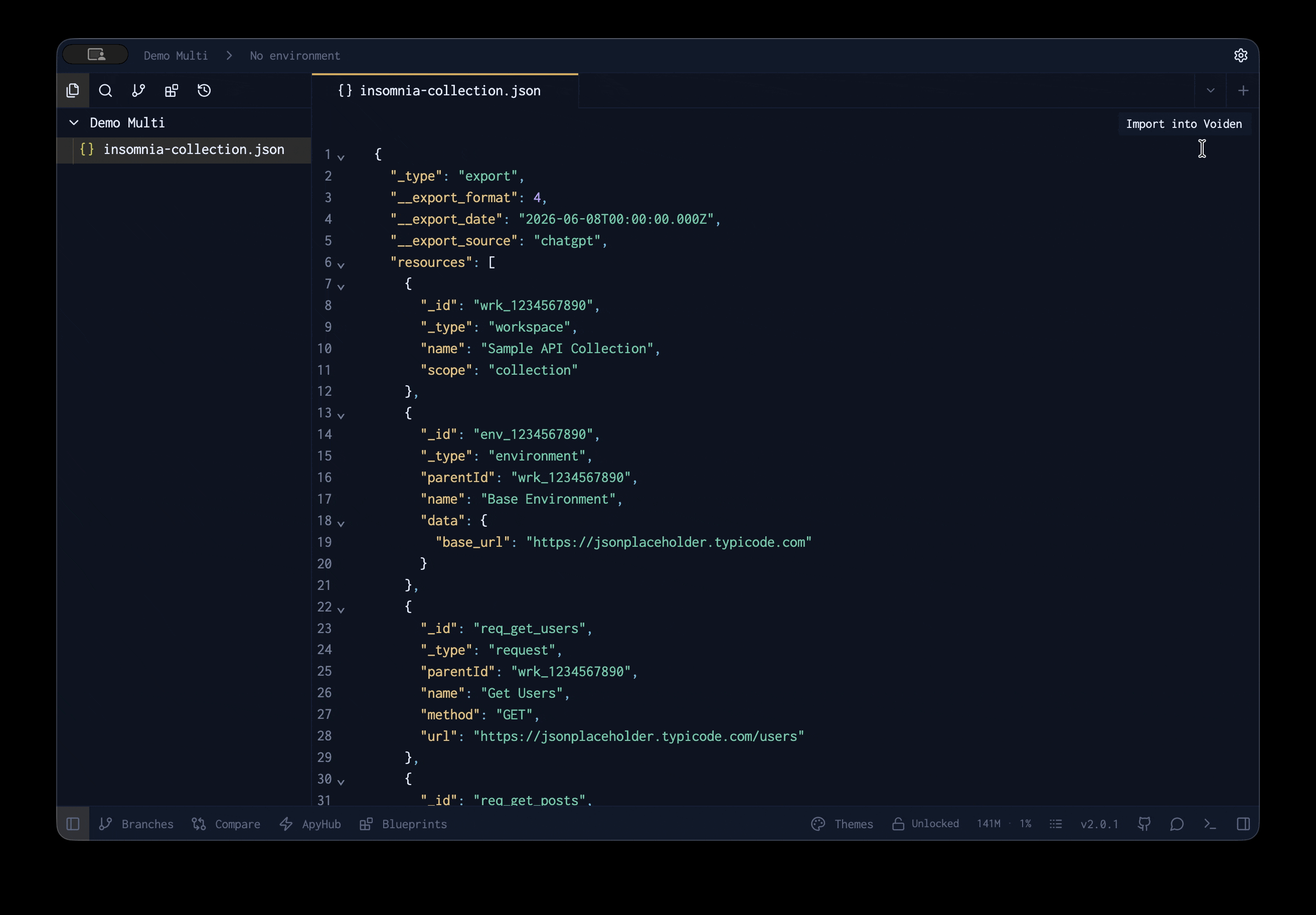Screen dimensions: 1316x915
Task: Click the "Get Users" name value
Action: click(522, 693)
